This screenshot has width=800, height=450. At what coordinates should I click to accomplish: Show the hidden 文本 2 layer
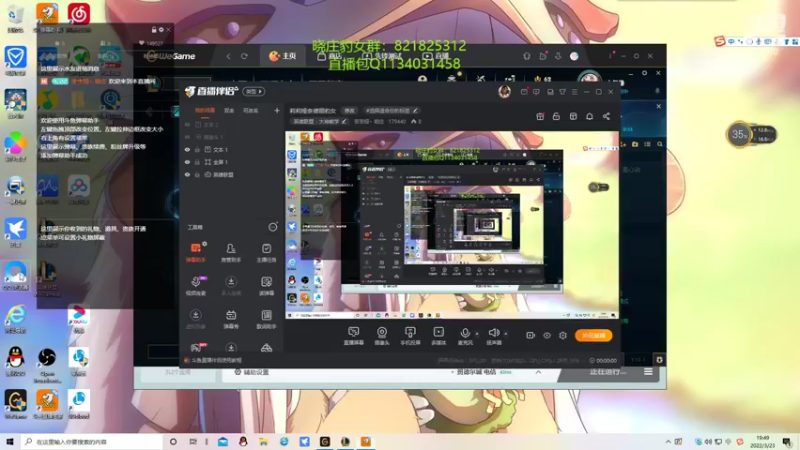click(x=187, y=124)
